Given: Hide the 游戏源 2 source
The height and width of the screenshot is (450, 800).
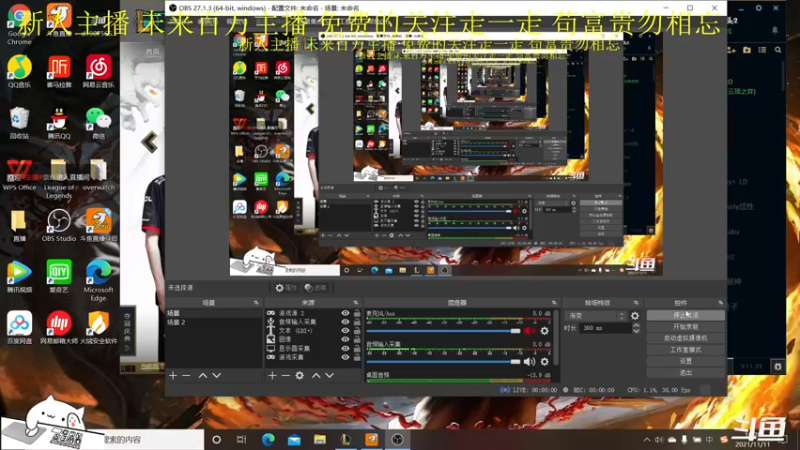Looking at the screenshot, I should tap(345, 313).
